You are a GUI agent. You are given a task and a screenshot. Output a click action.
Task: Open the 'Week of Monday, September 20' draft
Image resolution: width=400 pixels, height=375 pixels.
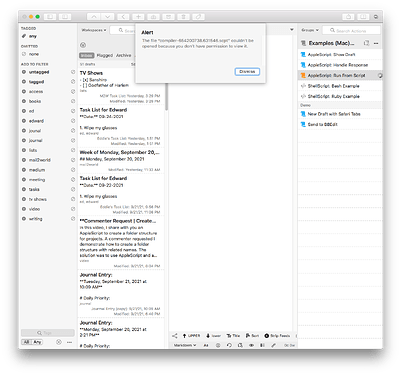point(121,161)
